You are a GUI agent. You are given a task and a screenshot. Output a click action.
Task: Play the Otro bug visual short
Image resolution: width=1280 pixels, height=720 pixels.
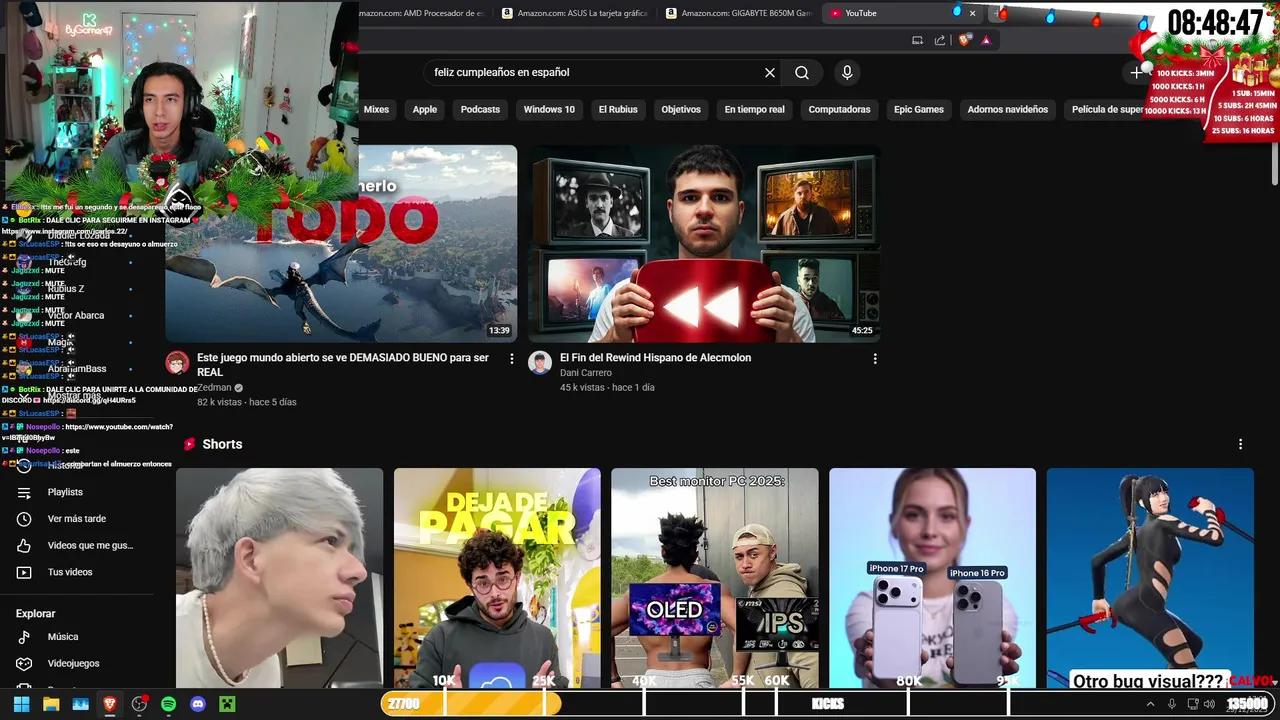pos(1150,578)
